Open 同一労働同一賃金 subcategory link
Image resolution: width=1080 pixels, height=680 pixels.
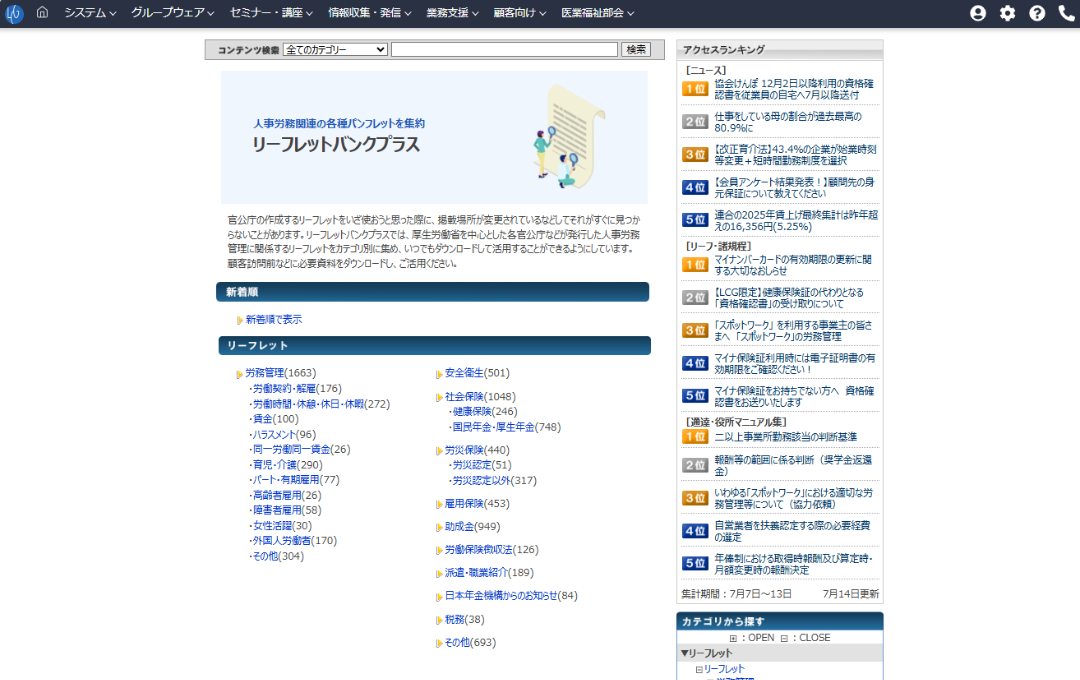291,449
